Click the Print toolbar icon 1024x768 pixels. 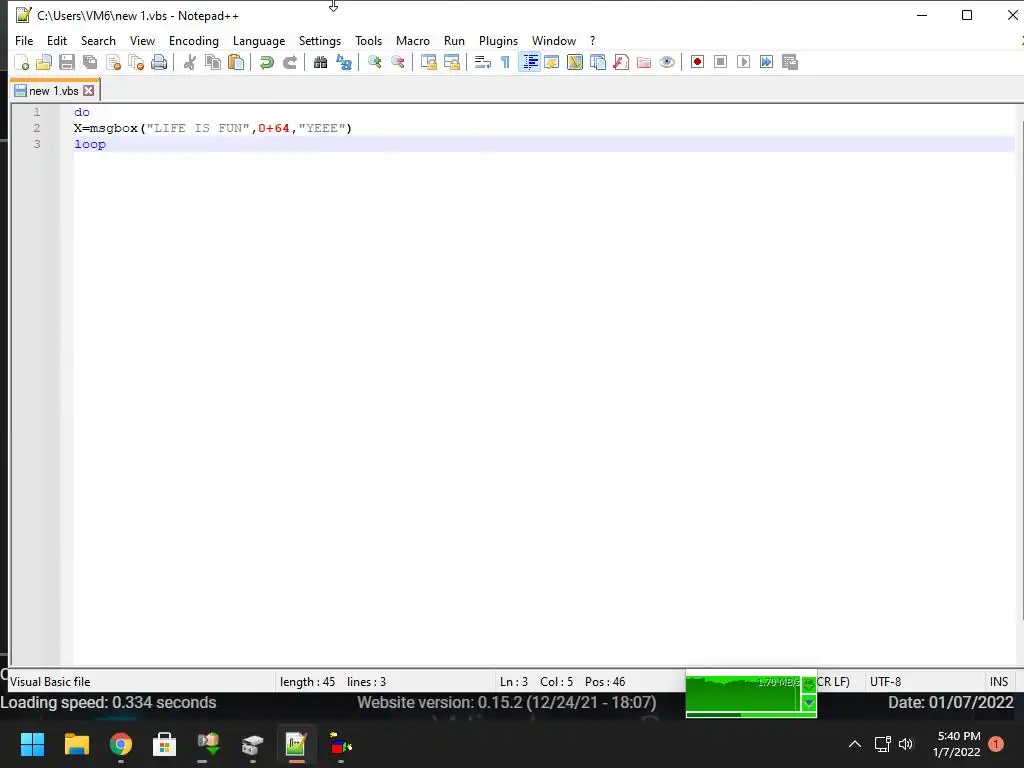(159, 62)
